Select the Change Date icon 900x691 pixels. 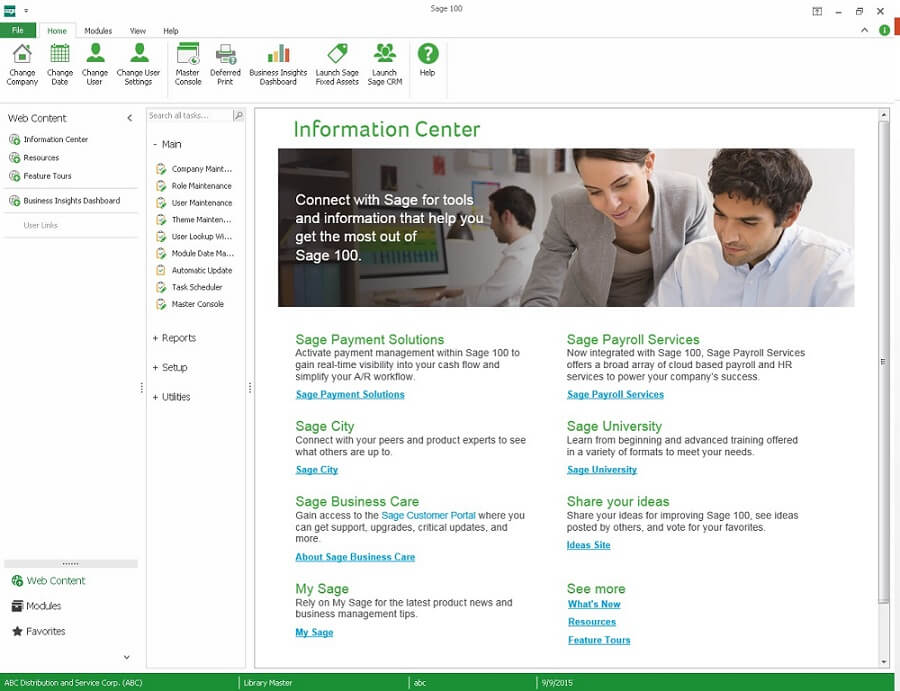tap(59, 63)
